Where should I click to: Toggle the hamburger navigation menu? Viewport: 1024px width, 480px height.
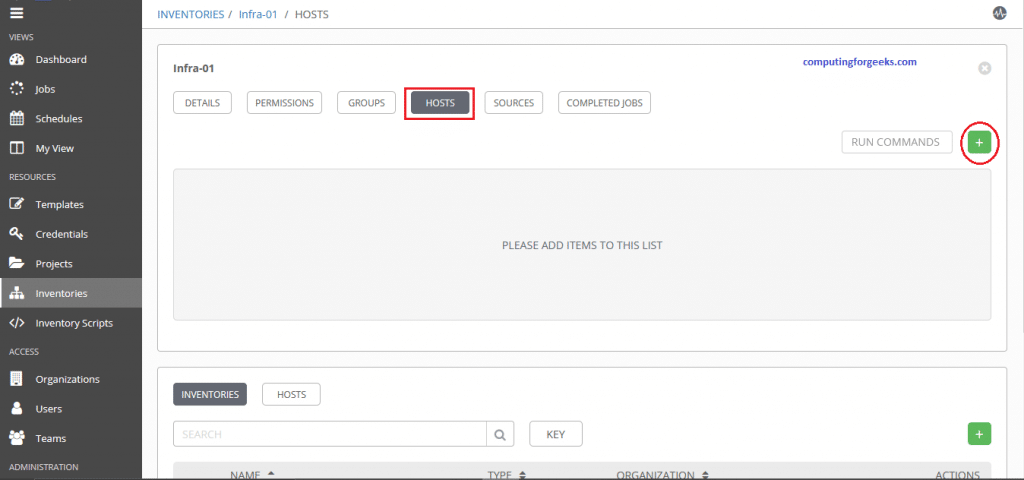[x=17, y=13]
